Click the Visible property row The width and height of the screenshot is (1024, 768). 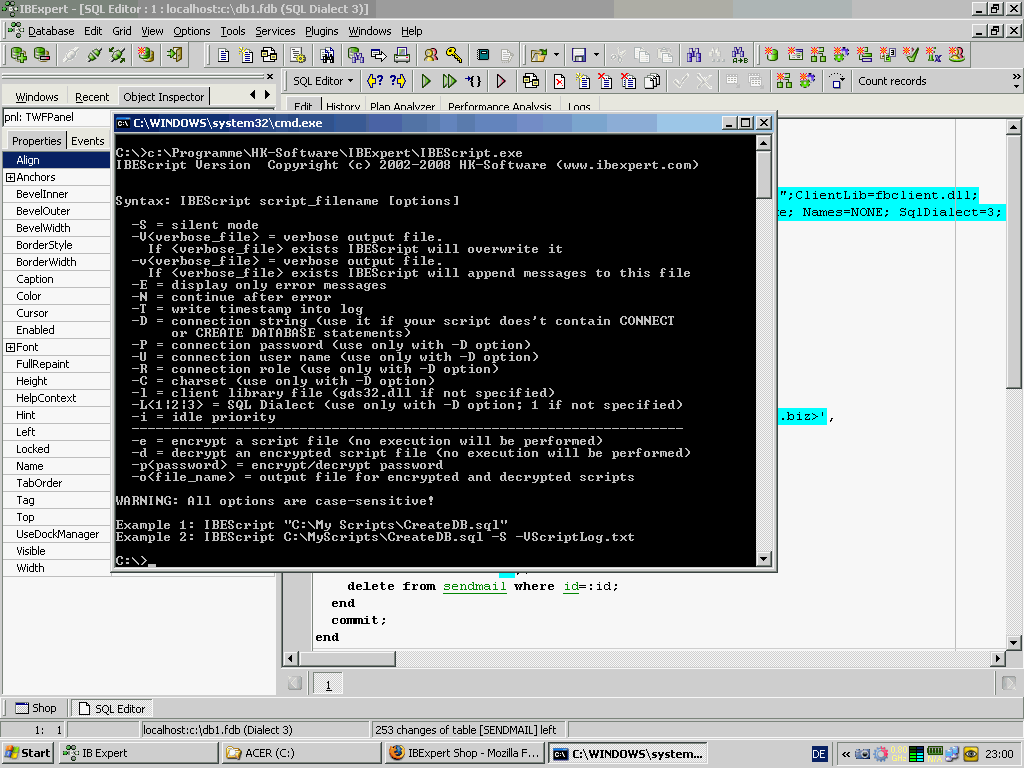click(57, 551)
